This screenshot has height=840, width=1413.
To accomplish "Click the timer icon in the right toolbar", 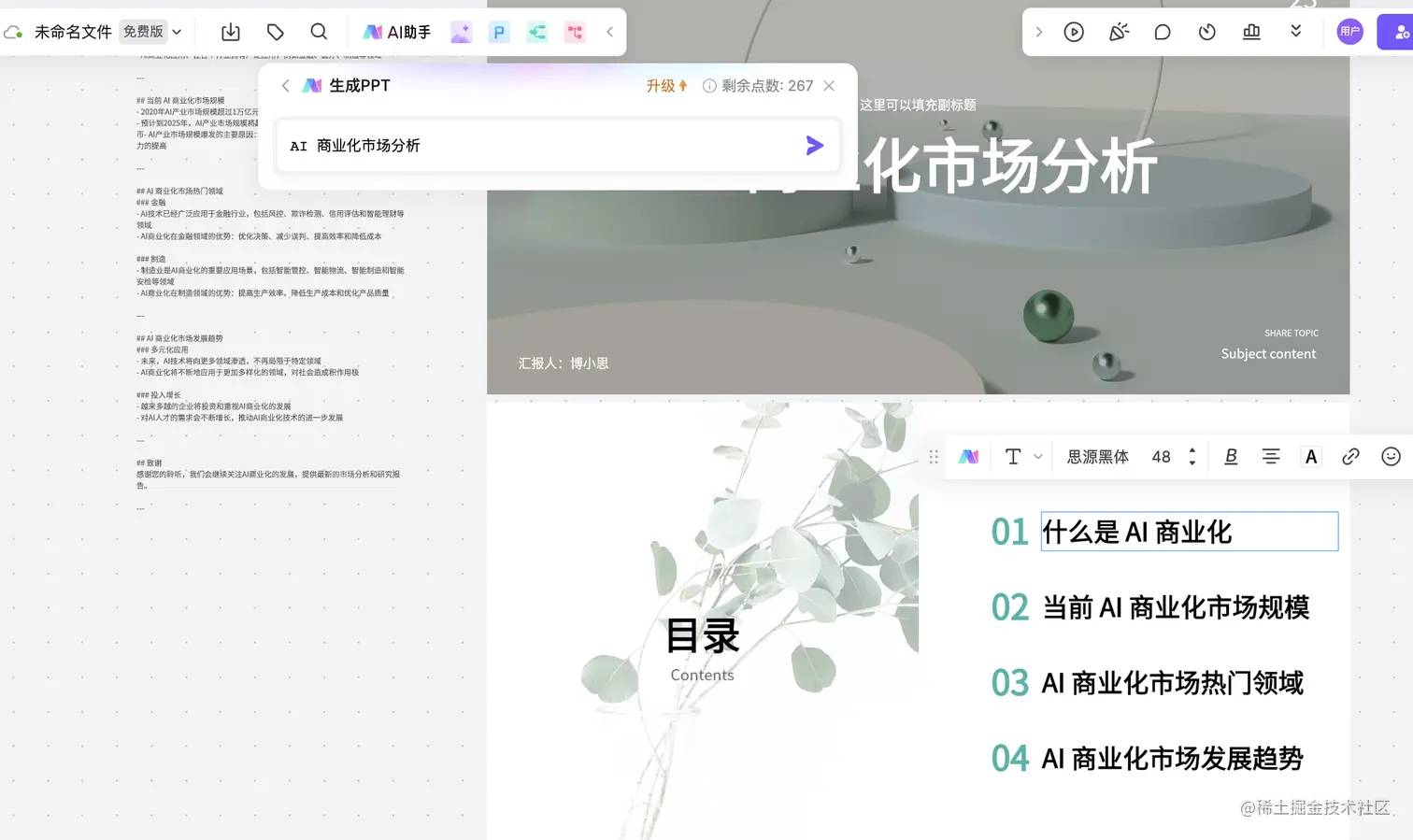I will coord(1206,31).
